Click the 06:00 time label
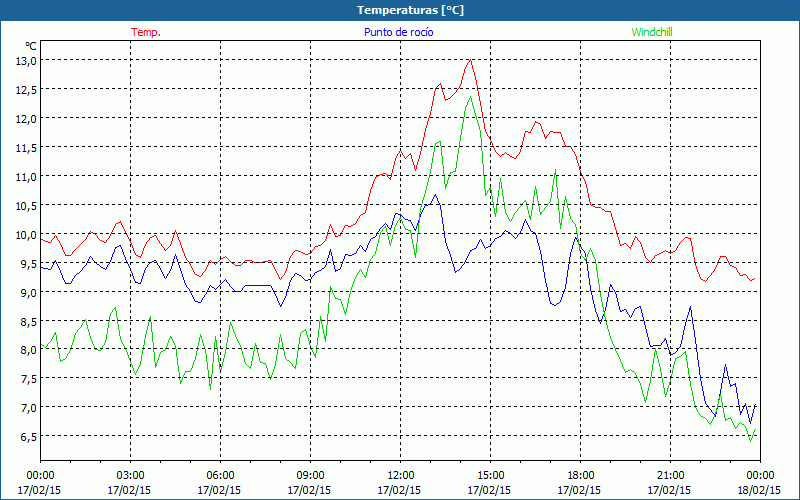This screenshot has width=800, height=500. click(x=220, y=476)
